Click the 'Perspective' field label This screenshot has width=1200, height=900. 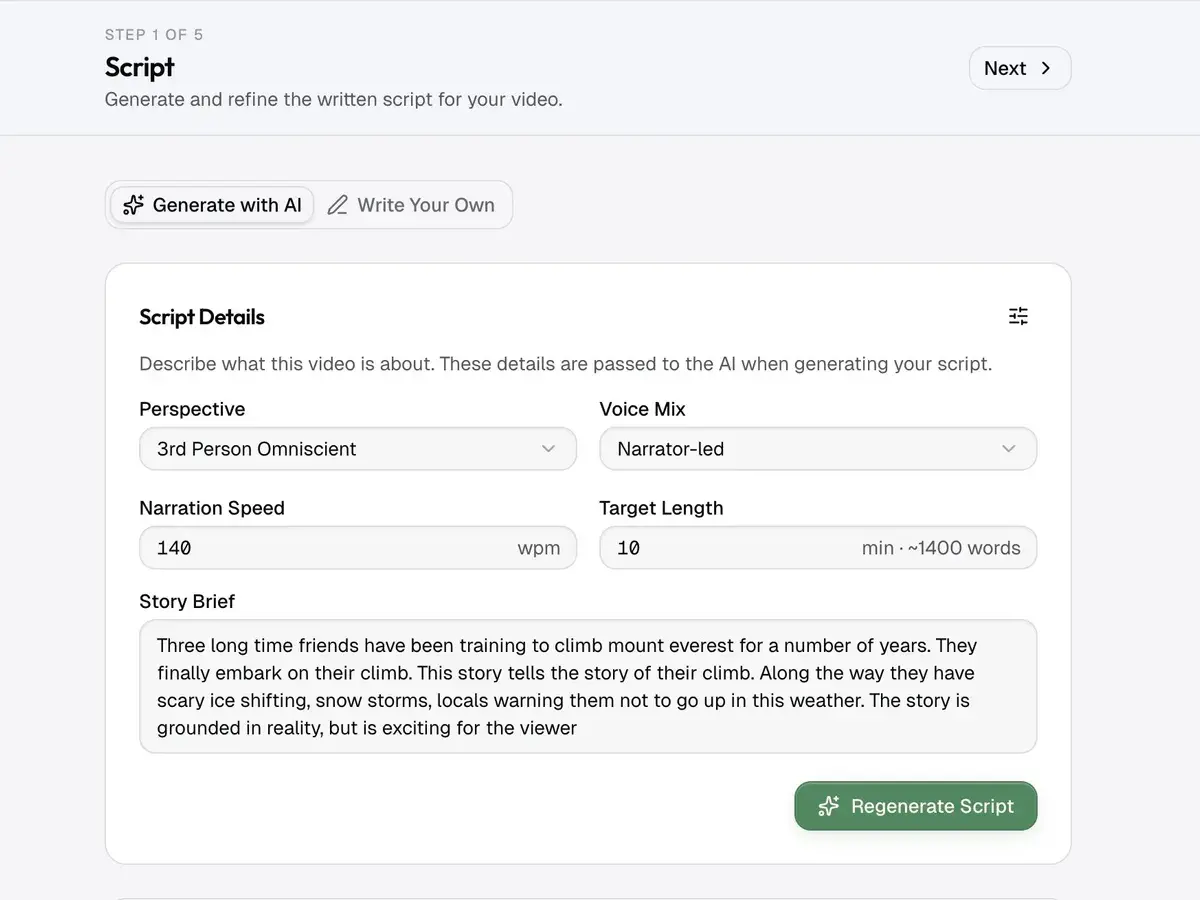tap(192, 409)
